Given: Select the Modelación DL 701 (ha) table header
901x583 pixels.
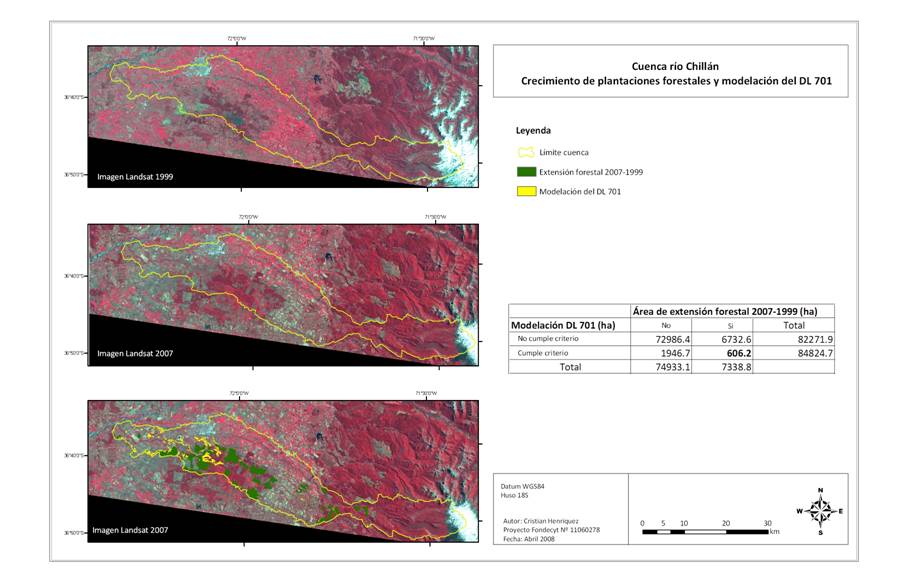Looking at the screenshot, I should click(564, 325).
